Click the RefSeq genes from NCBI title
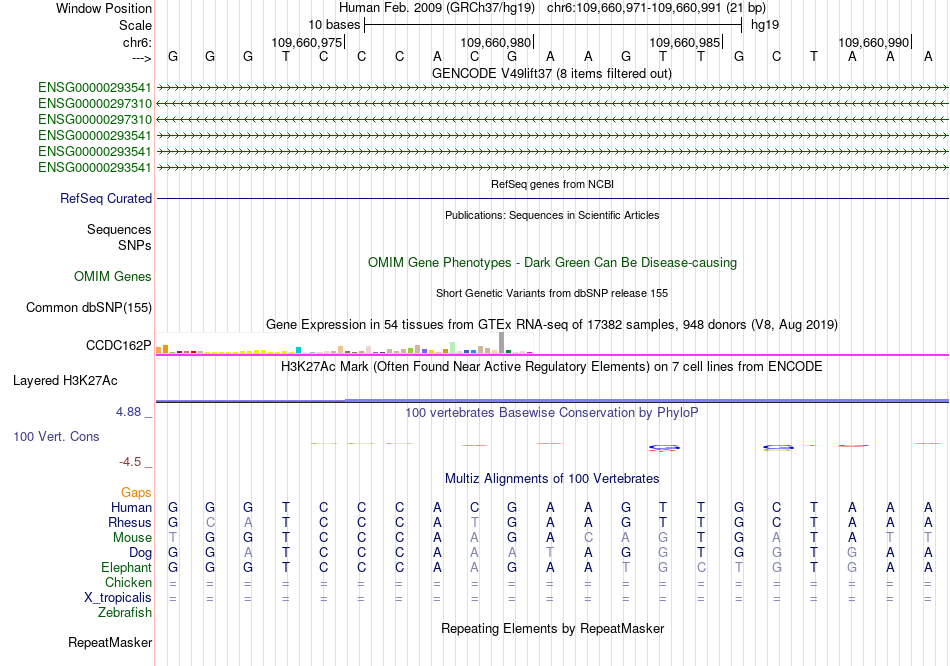 (x=553, y=184)
